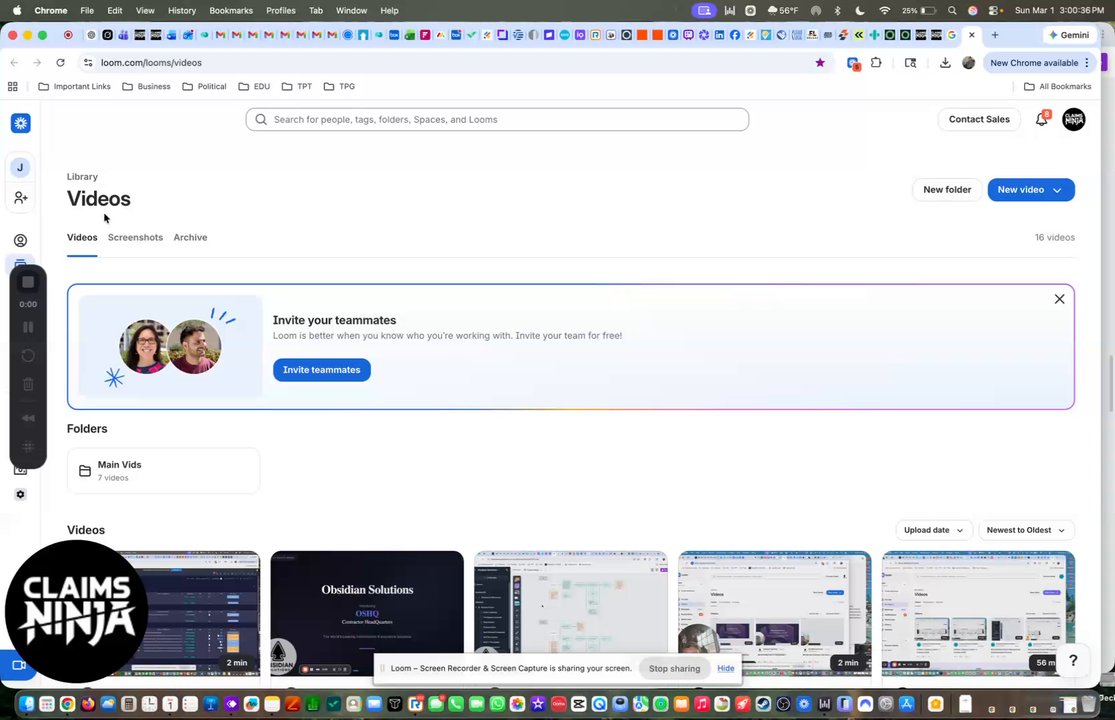Open the All Bookmarks folder
Image resolution: width=1115 pixels, height=720 pixels.
(1057, 86)
